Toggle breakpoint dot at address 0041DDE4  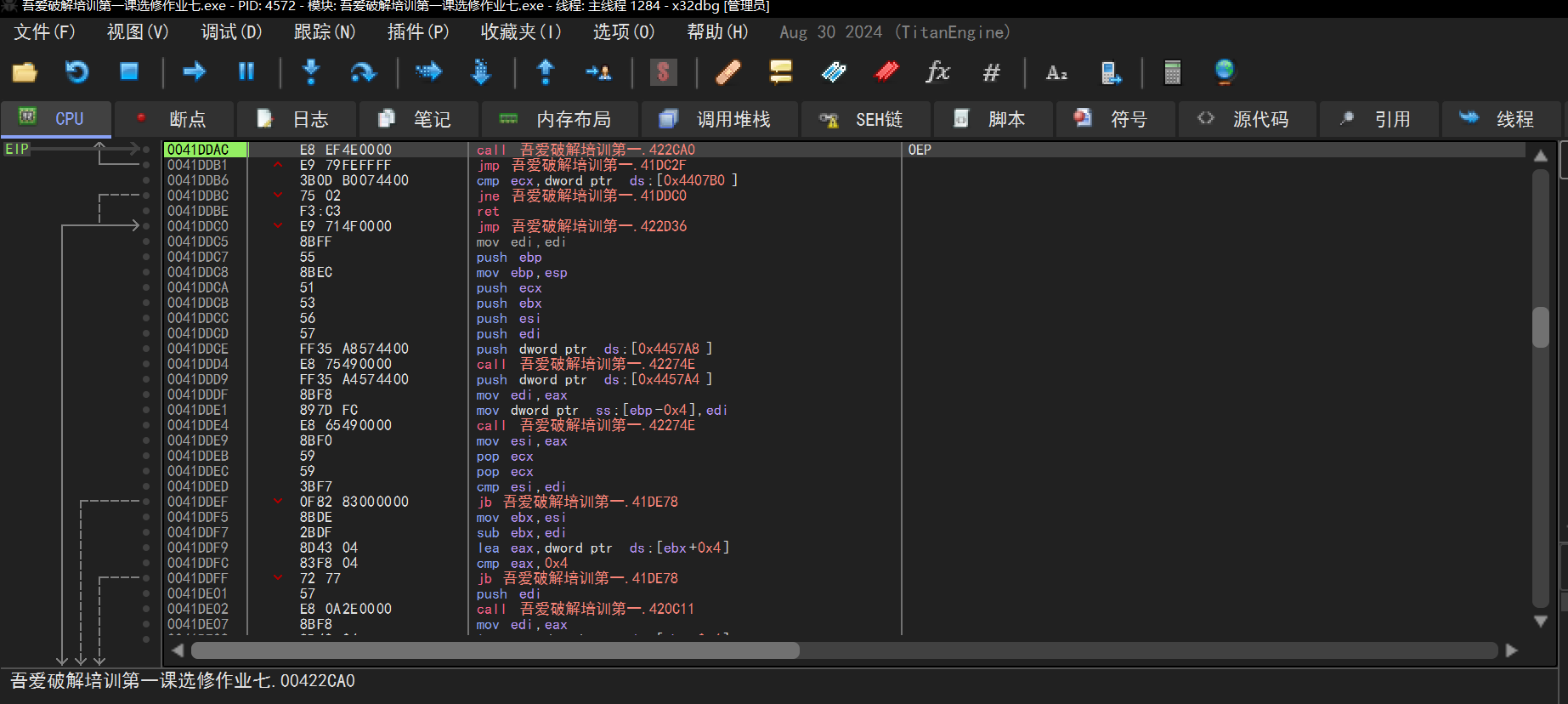coord(146,425)
